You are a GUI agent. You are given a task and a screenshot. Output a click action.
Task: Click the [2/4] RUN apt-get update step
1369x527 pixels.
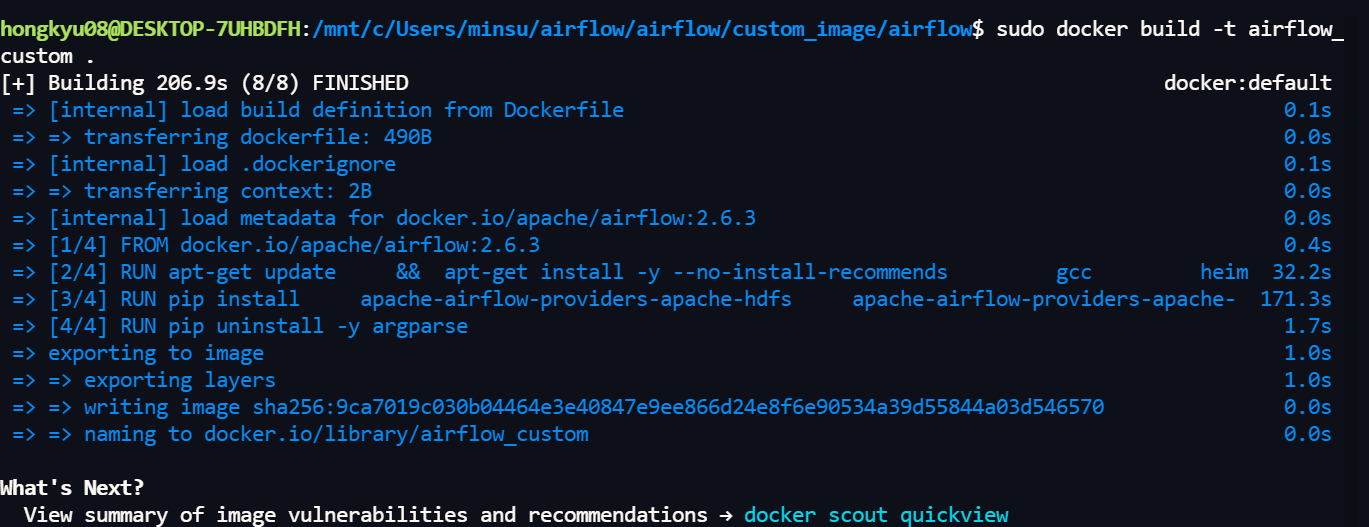click(x=630, y=272)
